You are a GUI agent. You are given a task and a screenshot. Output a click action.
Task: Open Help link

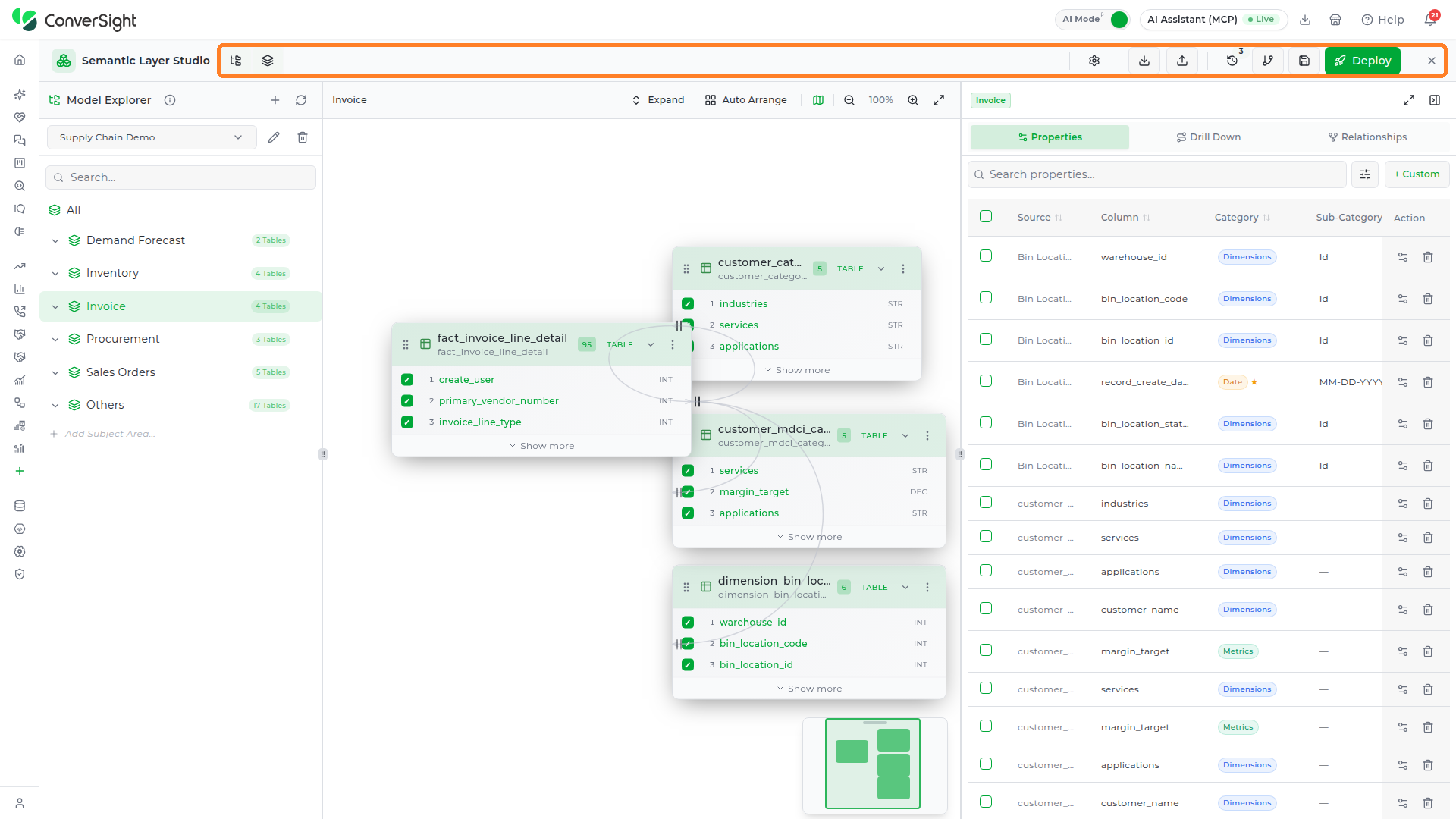tap(1382, 20)
